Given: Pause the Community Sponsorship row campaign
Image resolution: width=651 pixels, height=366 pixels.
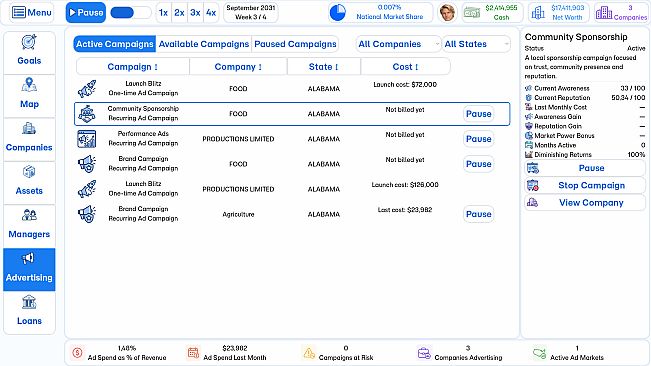Looking at the screenshot, I should click(x=478, y=114).
